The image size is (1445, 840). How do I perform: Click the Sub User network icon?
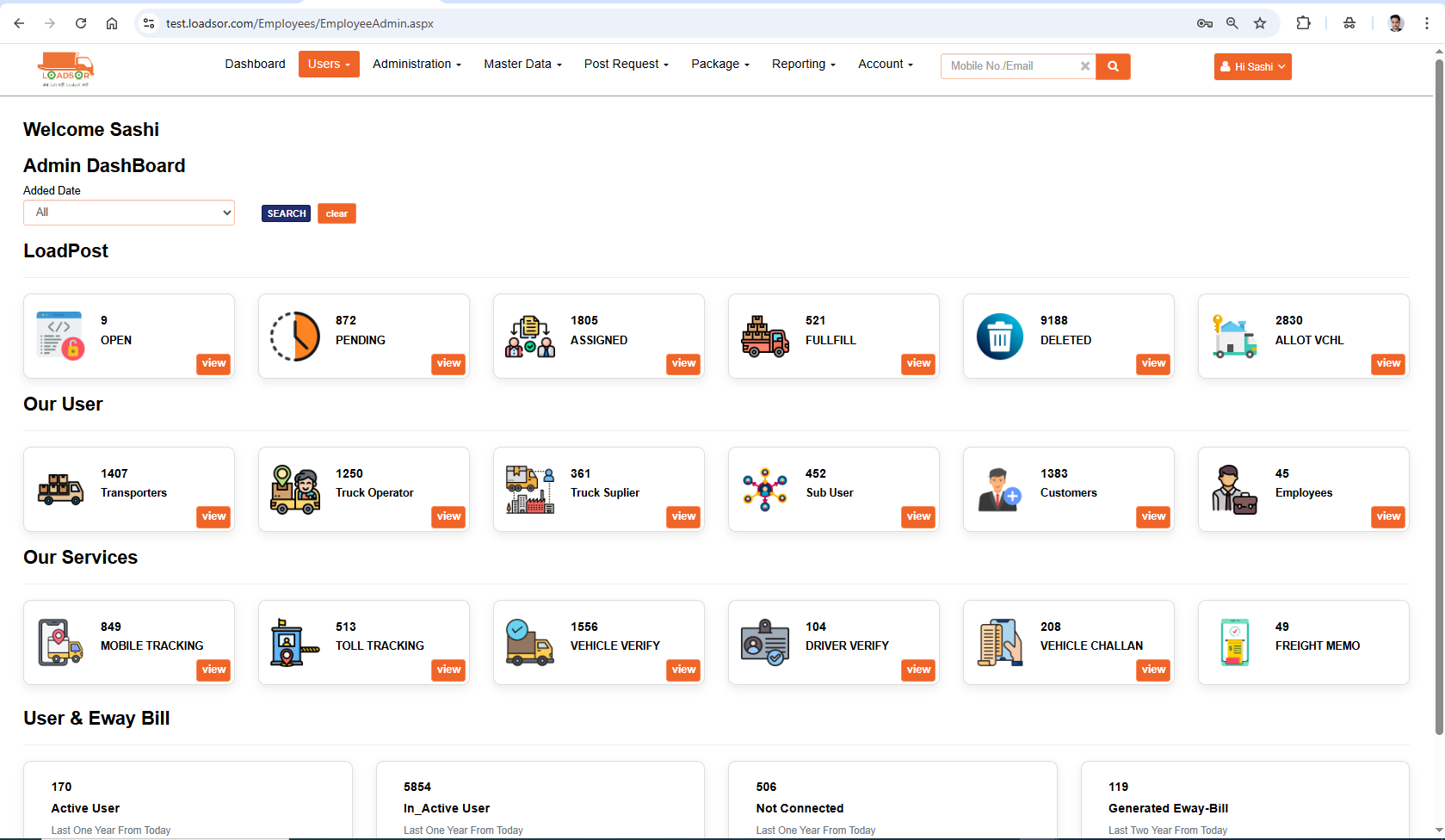(764, 490)
